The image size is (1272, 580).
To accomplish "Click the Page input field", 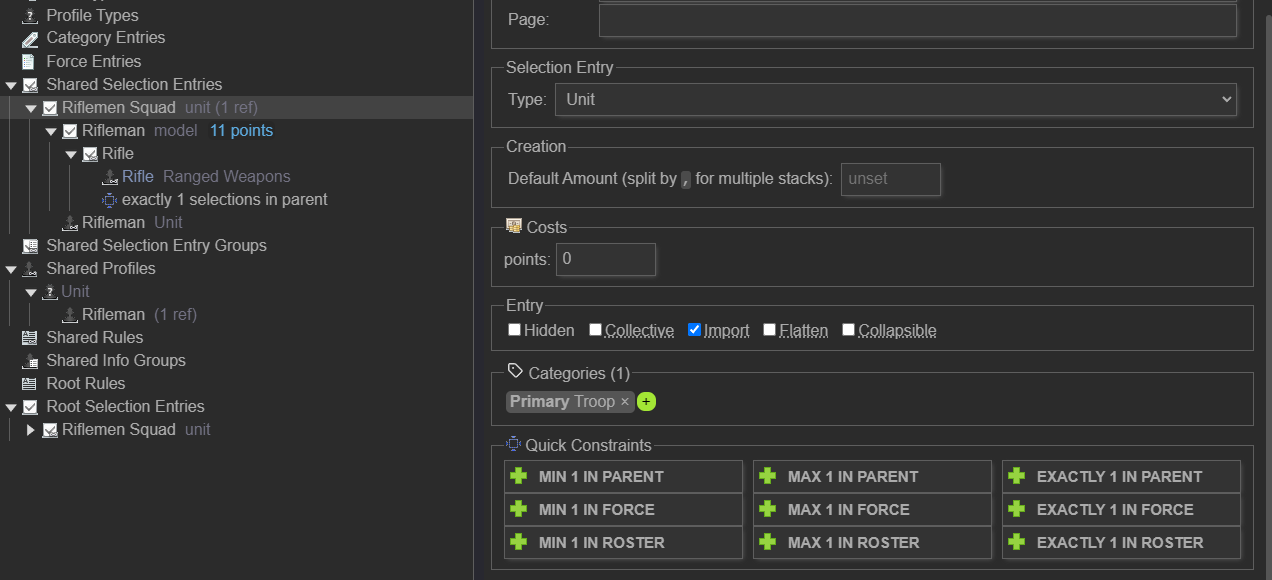I will [918, 20].
